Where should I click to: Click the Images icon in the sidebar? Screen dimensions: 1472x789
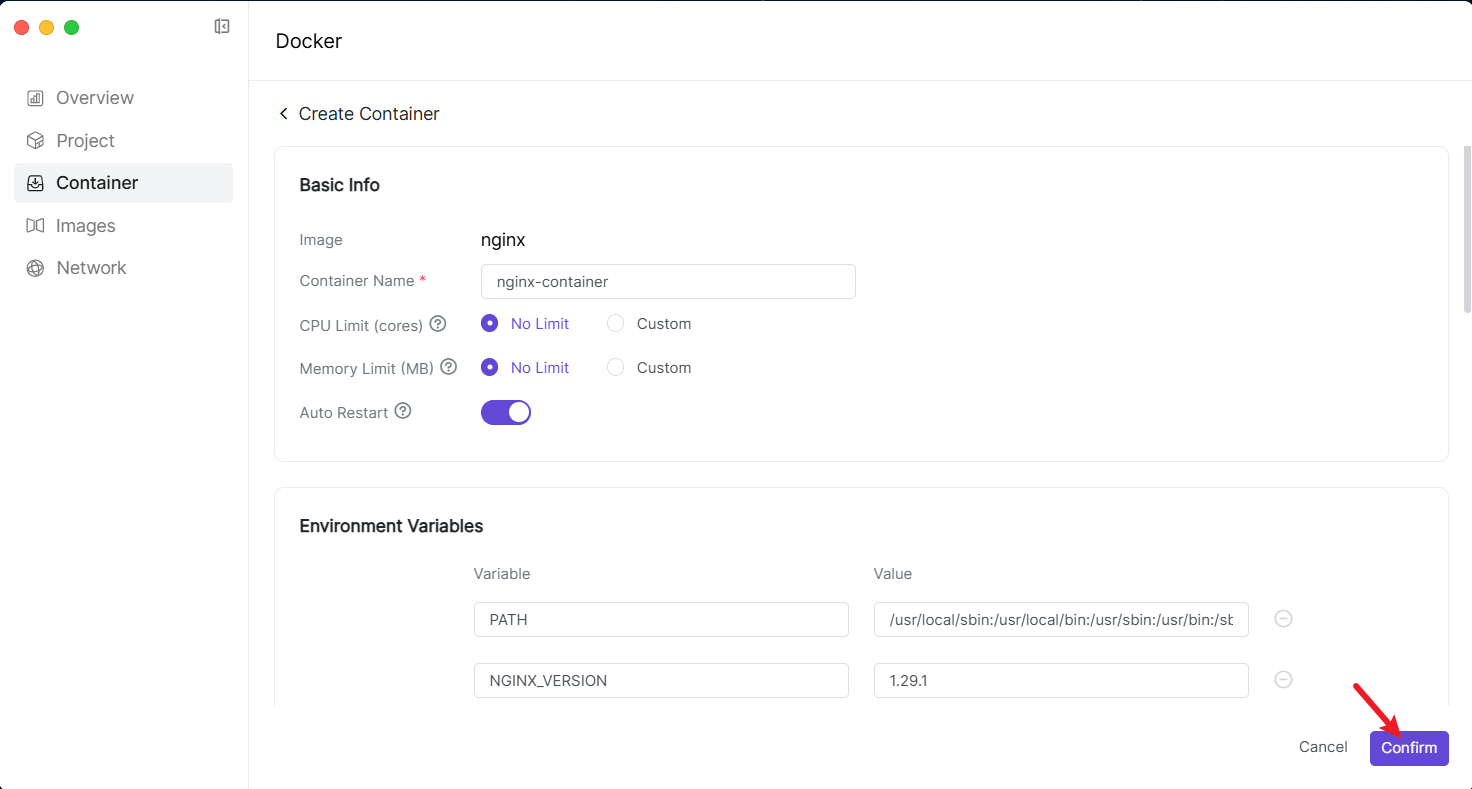(35, 226)
